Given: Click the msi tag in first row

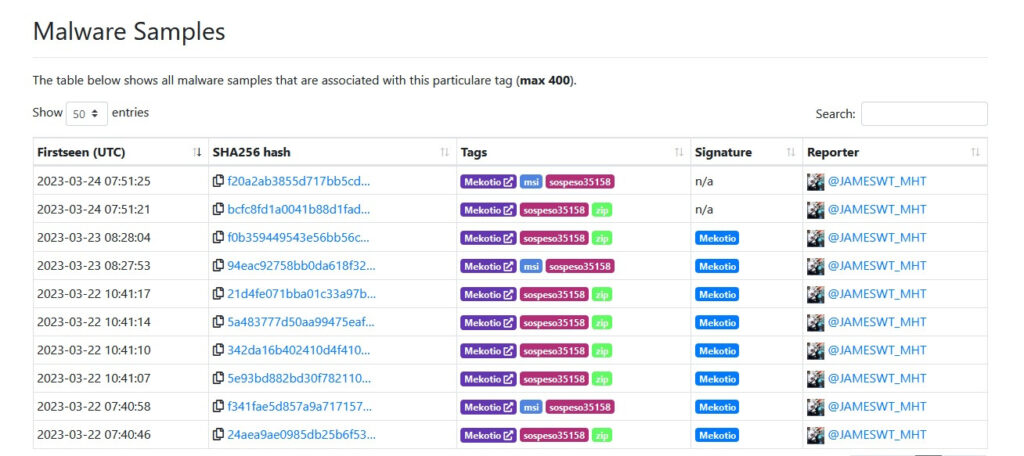Looking at the screenshot, I should tap(531, 182).
